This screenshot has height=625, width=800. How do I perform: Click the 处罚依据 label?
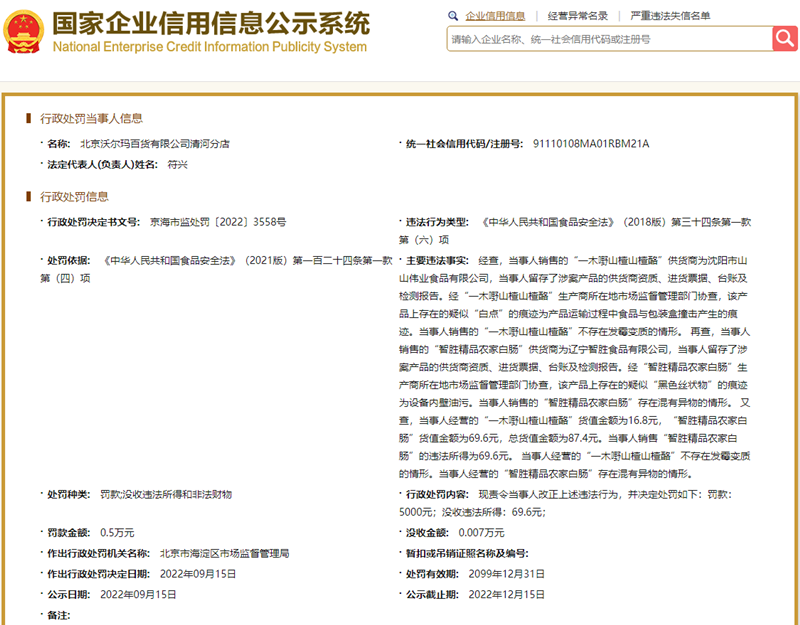pos(69,261)
